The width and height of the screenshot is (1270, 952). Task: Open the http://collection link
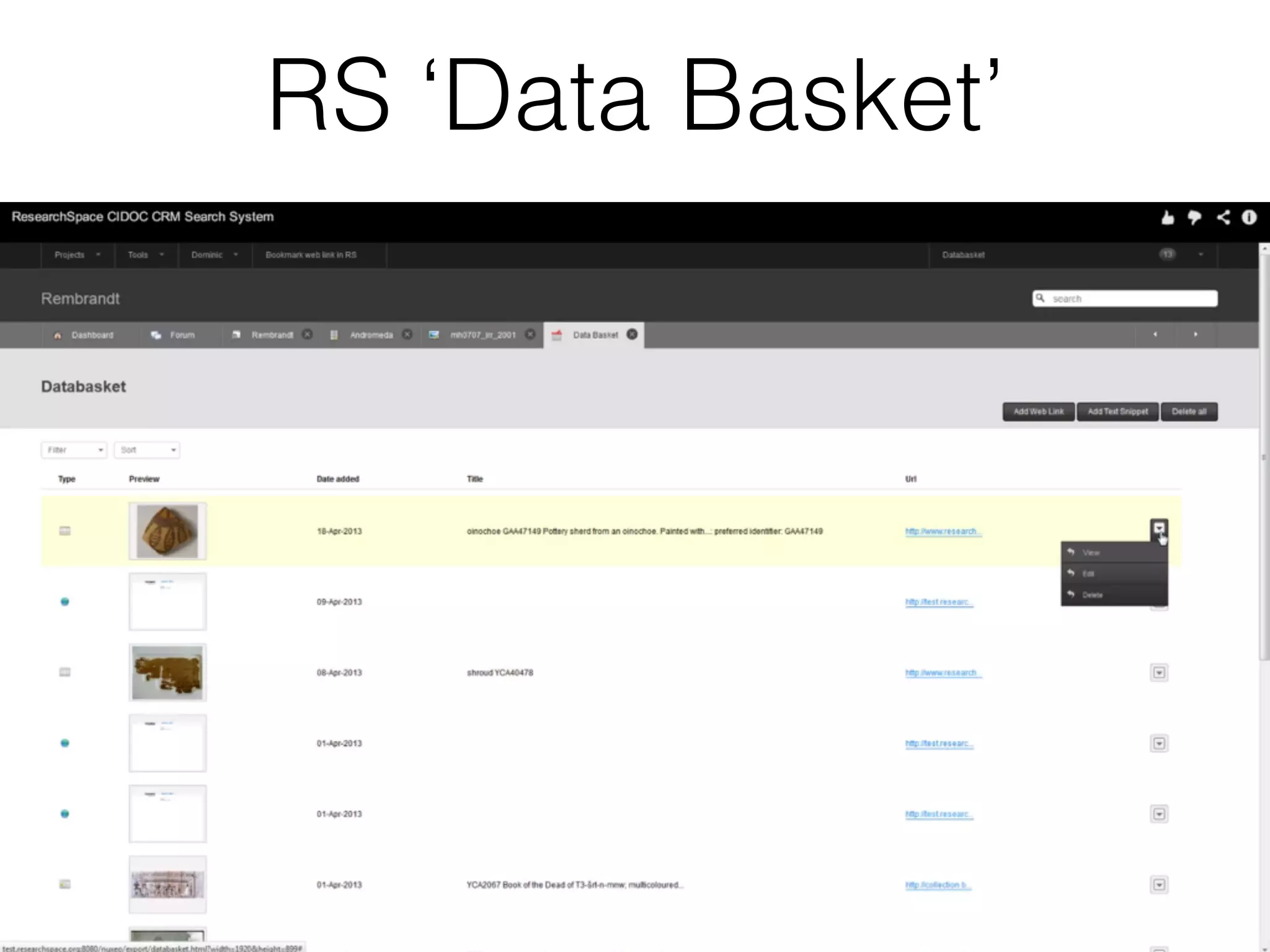938,884
